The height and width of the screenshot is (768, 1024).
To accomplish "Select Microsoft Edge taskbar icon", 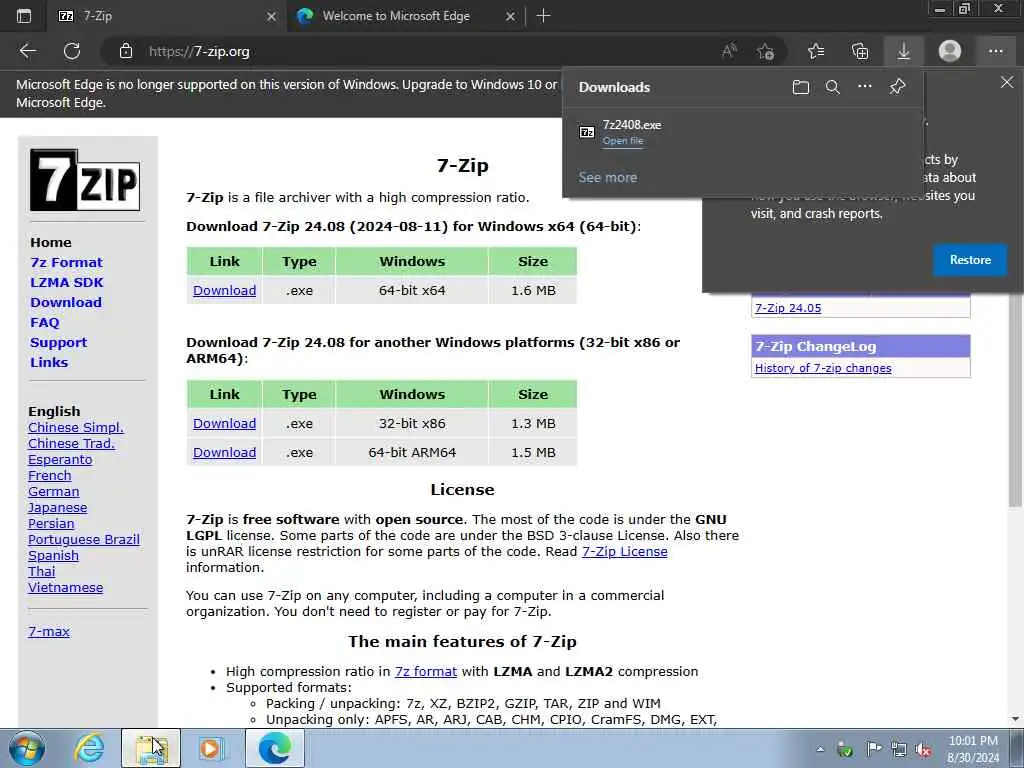I will [275, 748].
